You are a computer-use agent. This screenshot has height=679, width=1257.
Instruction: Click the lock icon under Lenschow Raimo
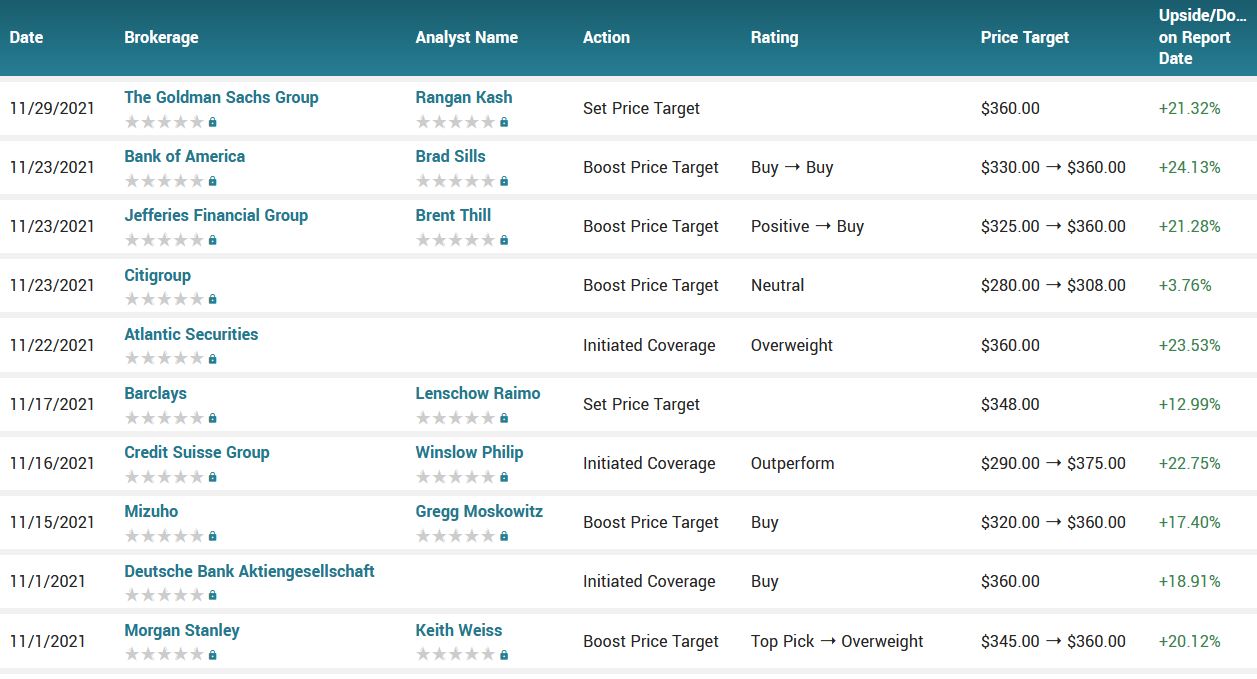point(504,418)
